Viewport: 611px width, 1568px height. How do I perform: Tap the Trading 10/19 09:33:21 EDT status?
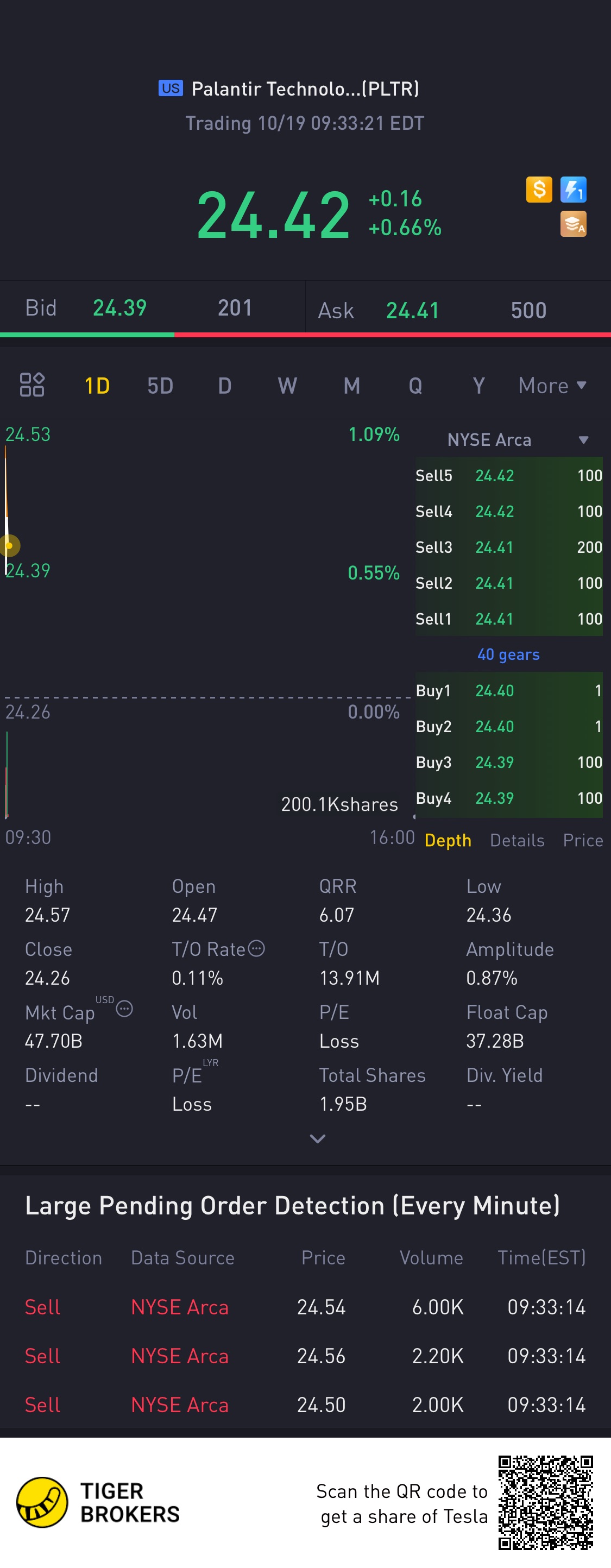point(305,124)
